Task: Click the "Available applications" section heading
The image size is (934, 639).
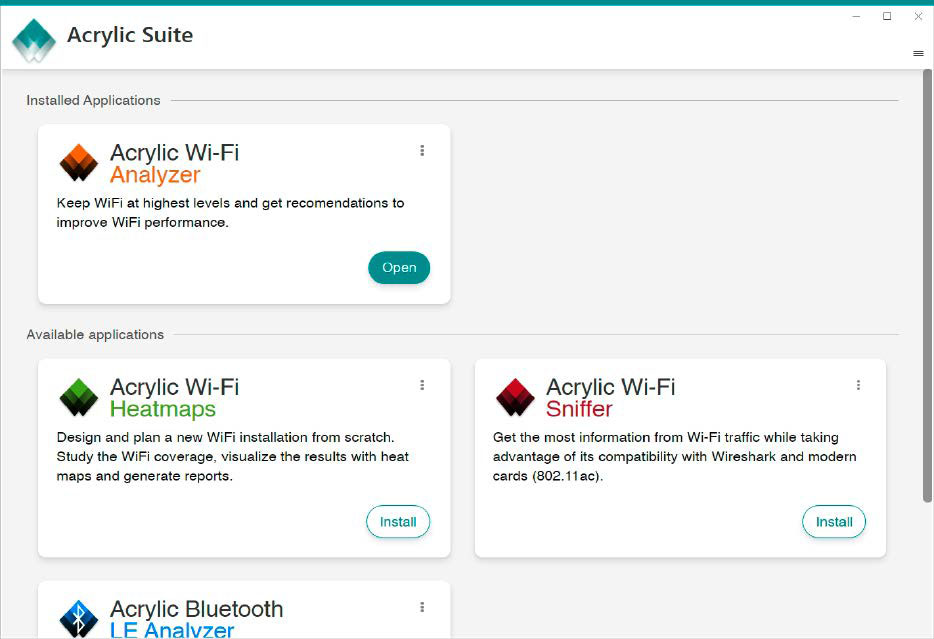Action: [x=95, y=335]
